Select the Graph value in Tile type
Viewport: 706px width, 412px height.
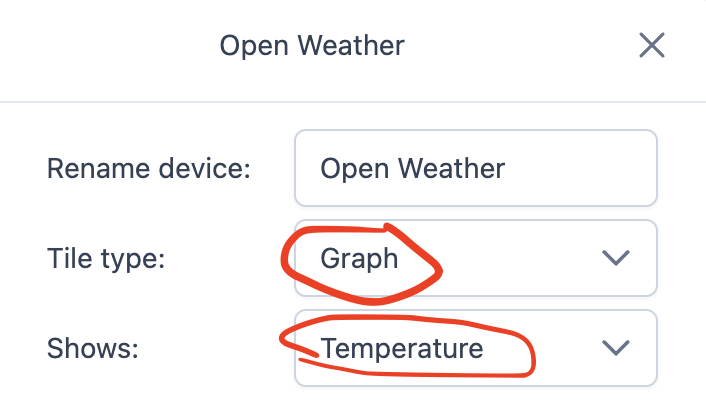(359, 258)
